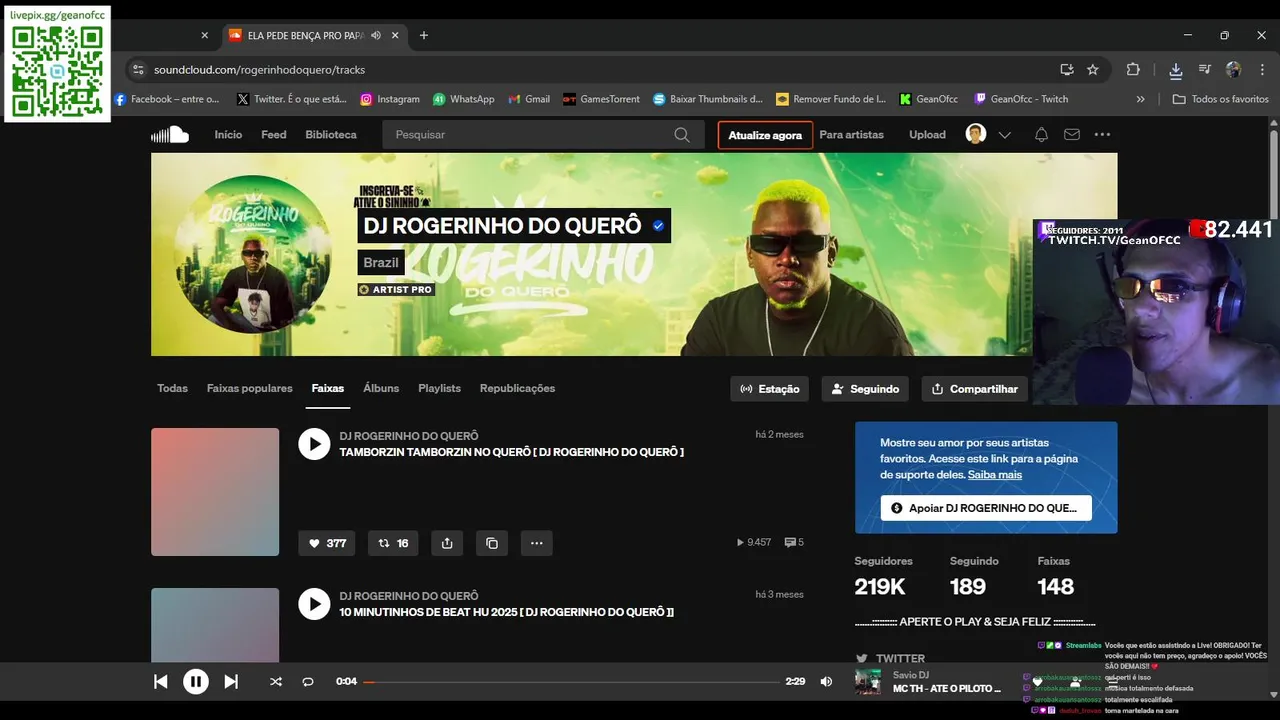Like the TAMBORZIN track with 377 likes
Image resolution: width=1280 pixels, height=720 pixels.
point(327,543)
